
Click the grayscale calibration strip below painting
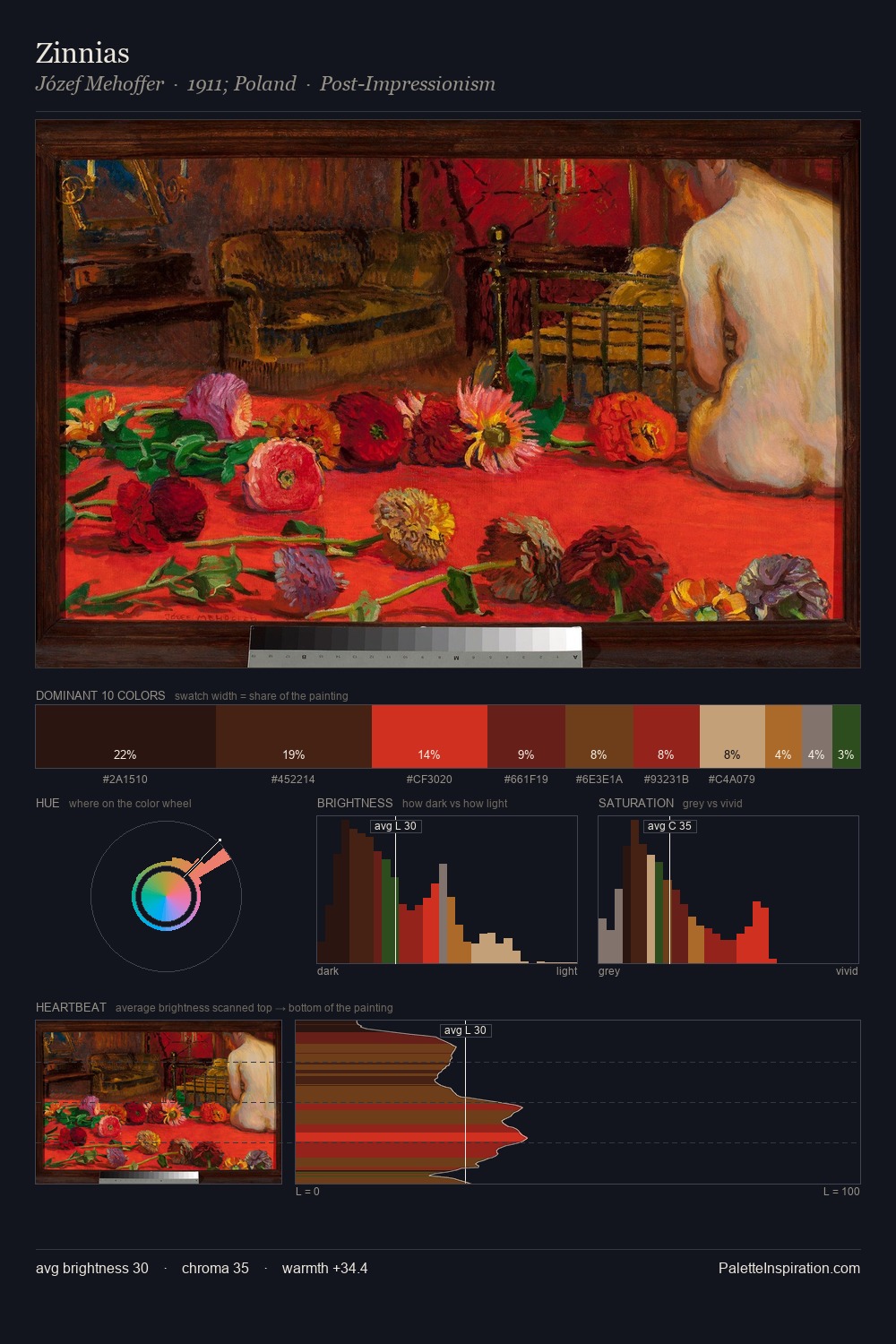click(x=415, y=646)
